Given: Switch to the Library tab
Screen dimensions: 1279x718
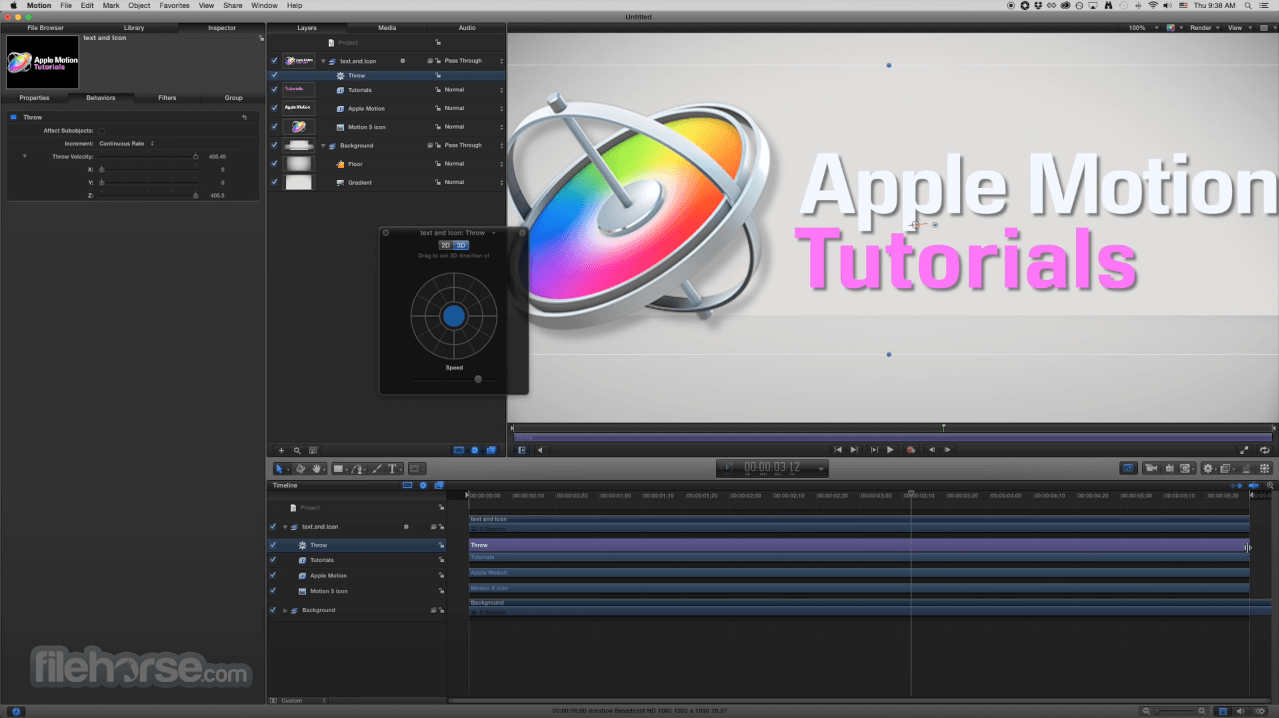Looking at the screenshot, I should coord(134,28).
